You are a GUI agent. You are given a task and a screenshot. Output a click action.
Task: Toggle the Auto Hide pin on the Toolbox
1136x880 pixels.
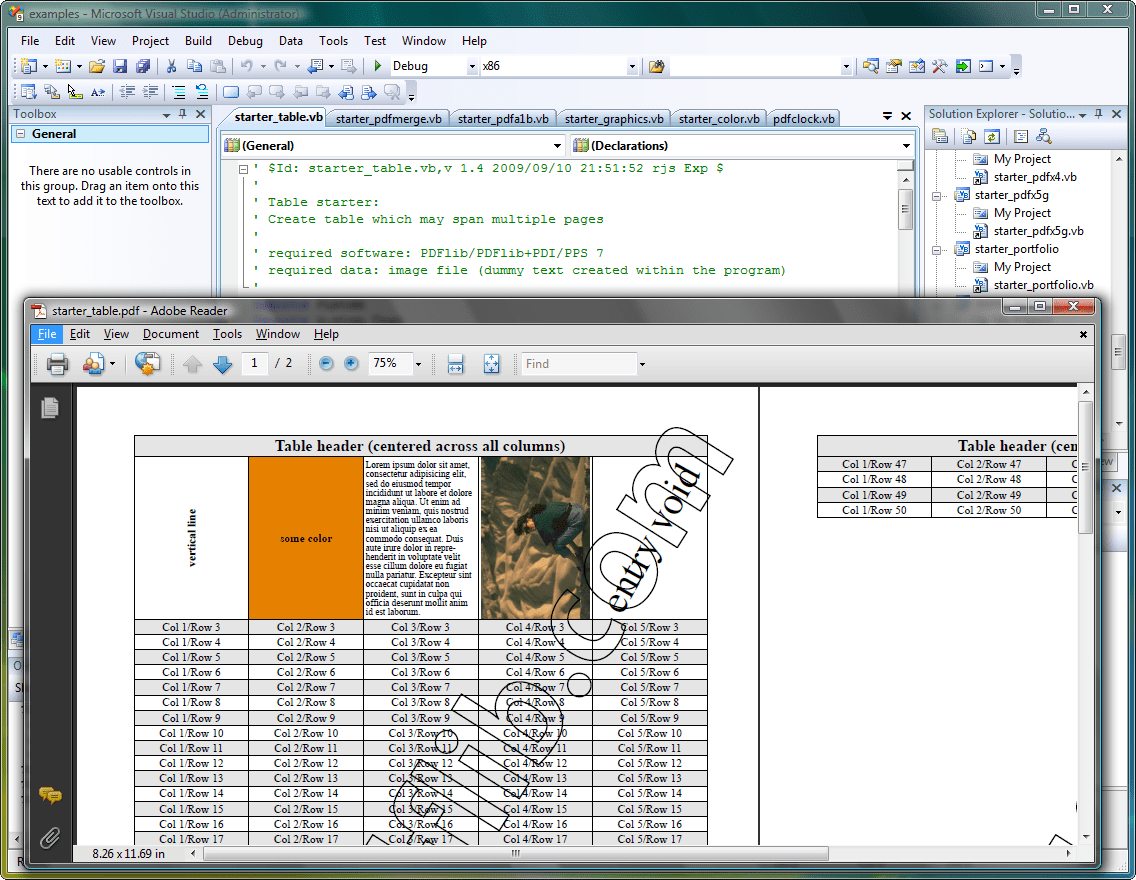click(x=183, y=113)
